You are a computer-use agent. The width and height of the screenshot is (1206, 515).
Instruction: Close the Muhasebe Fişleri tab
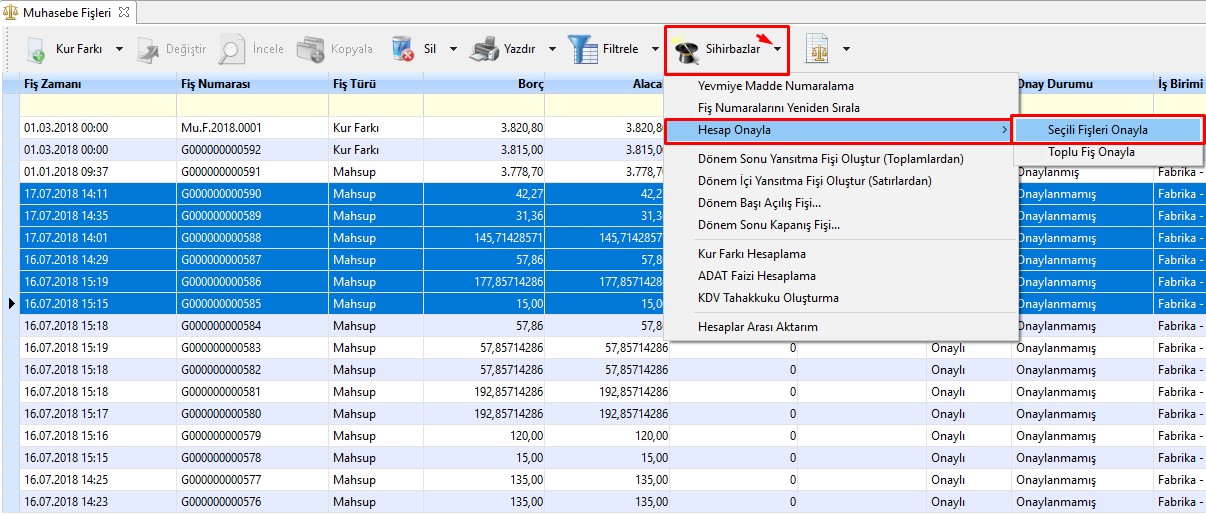point(124,13)
